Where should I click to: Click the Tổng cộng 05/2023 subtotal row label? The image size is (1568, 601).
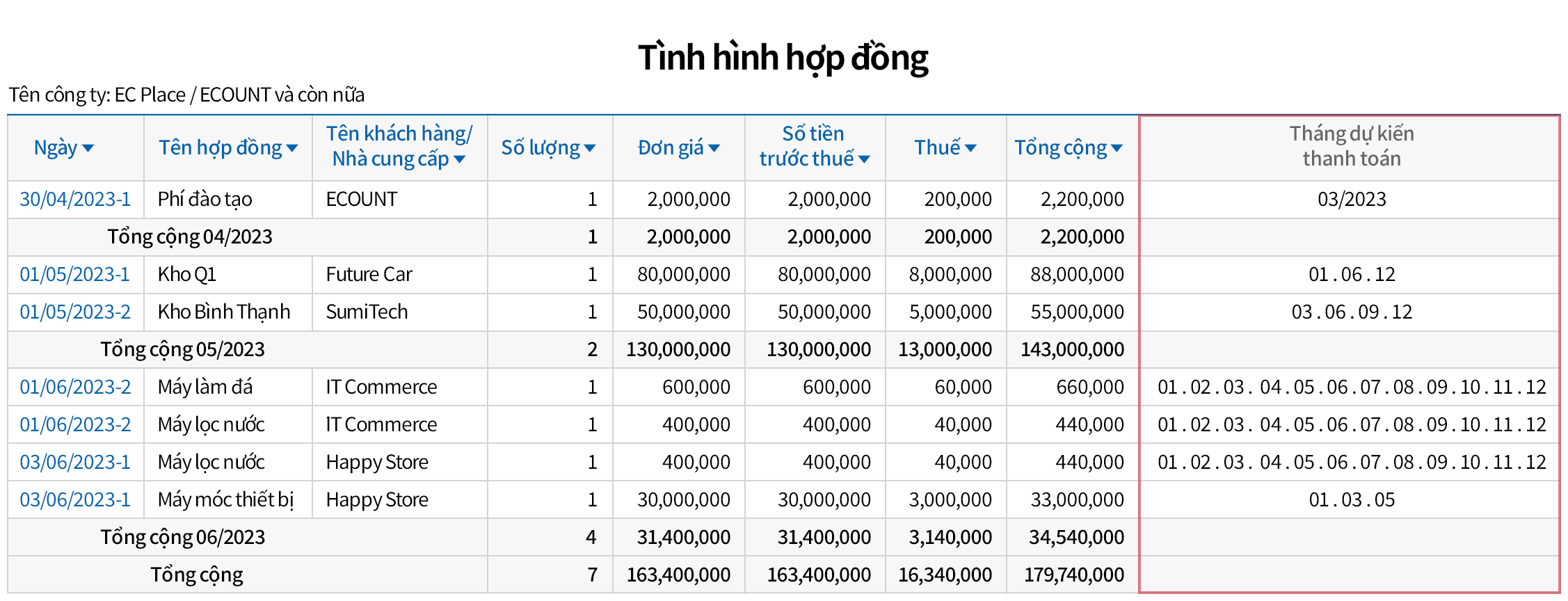click(x=182, y=350)
